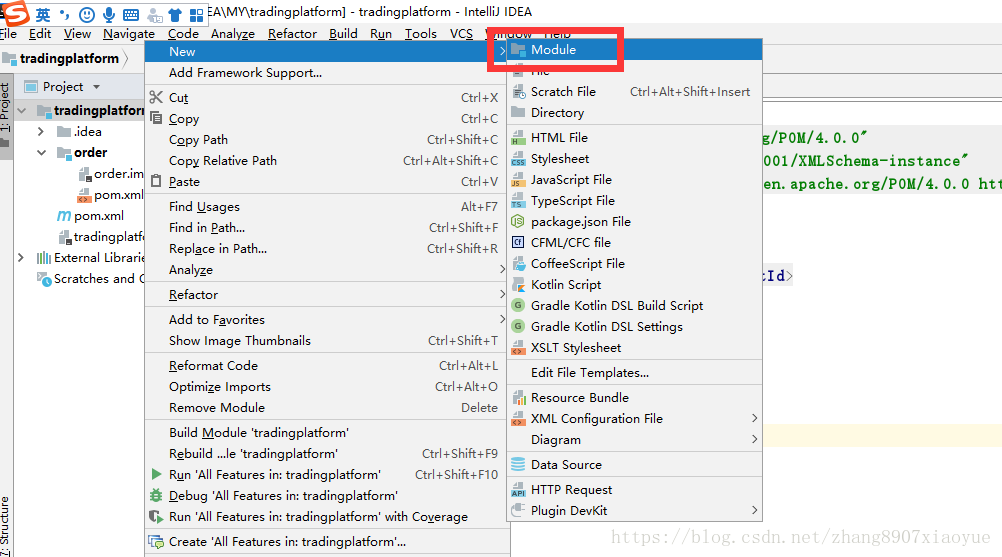
Task: Click the CoffeeScript File icon
Action: (x=518, y=264)
